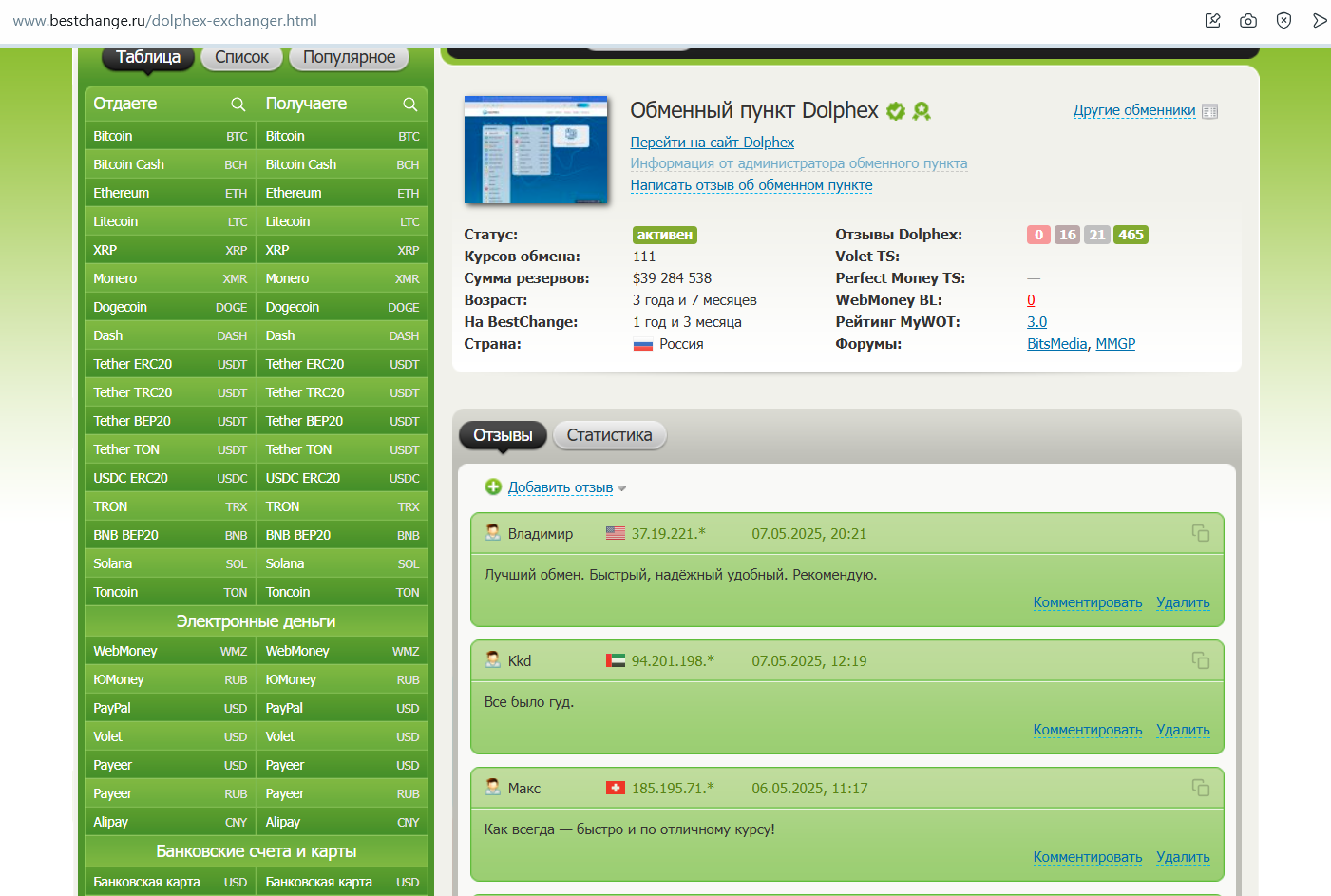Open the BitsMedia forum link
Viewport: 1331px width, 896px height.
click(x=1056, y=344)
